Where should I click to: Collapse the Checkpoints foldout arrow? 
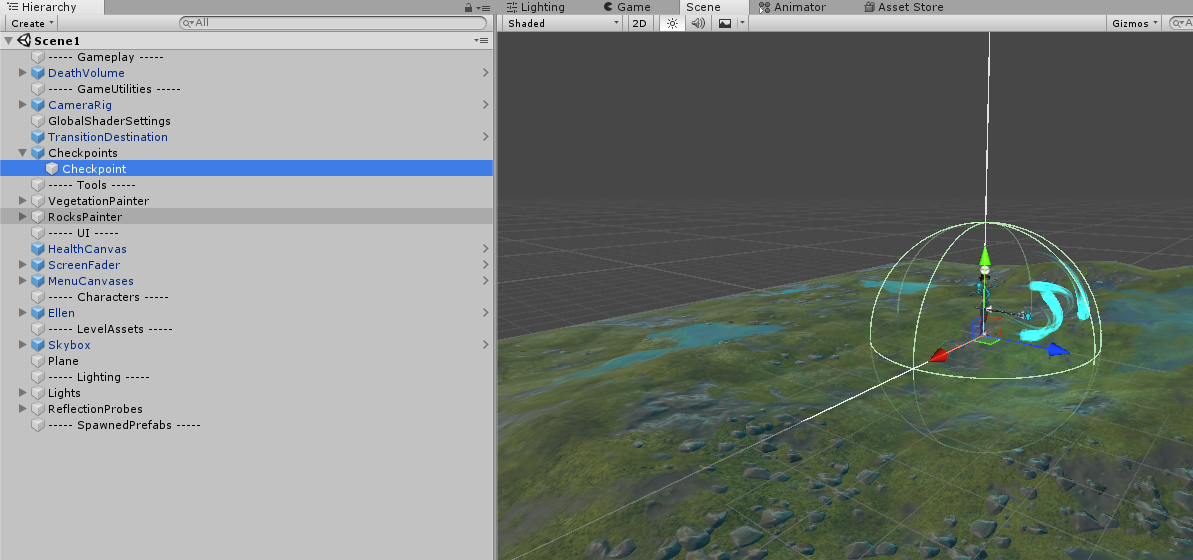pos(23,153)
